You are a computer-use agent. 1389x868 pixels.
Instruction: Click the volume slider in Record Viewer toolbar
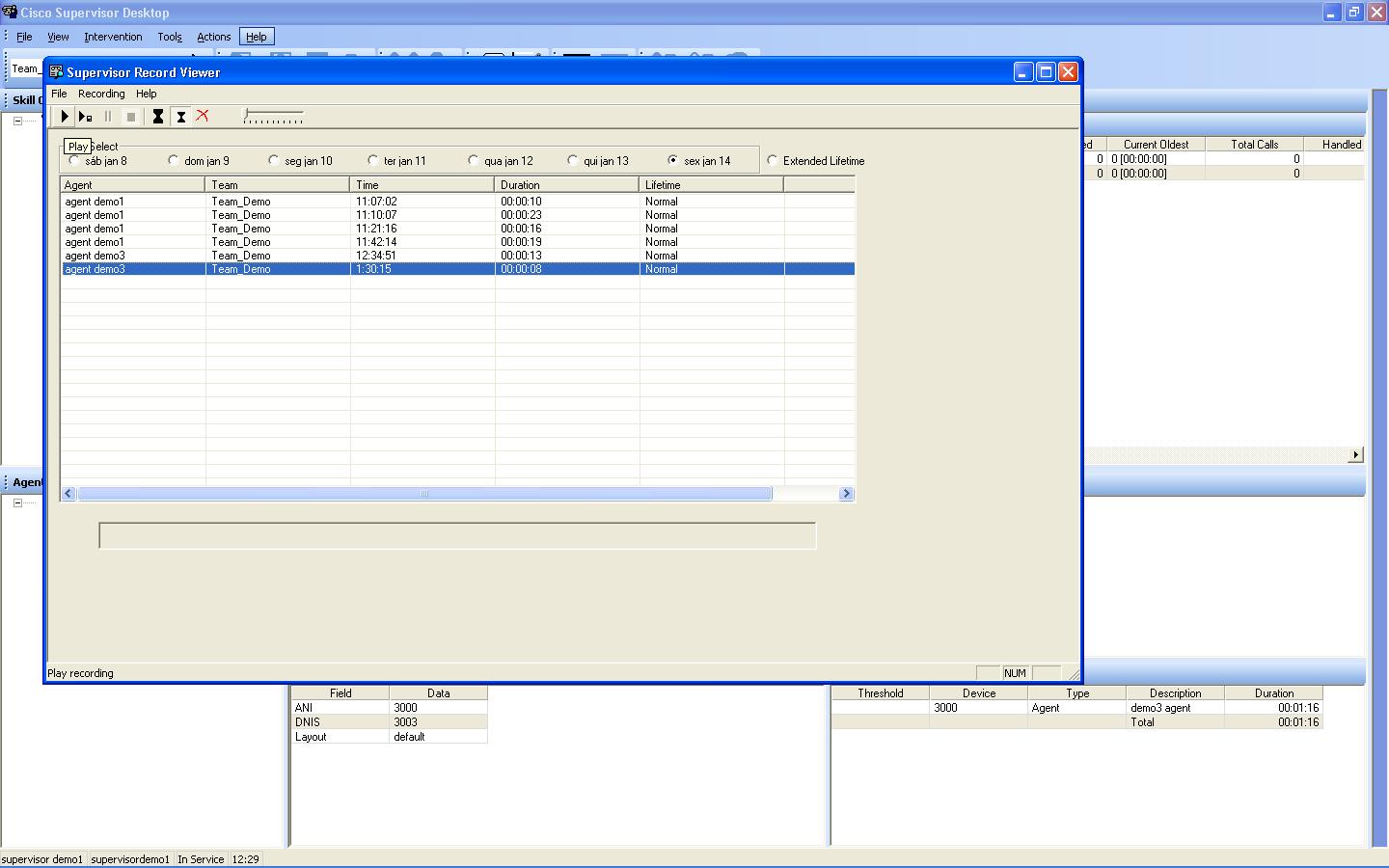point(273,117)
